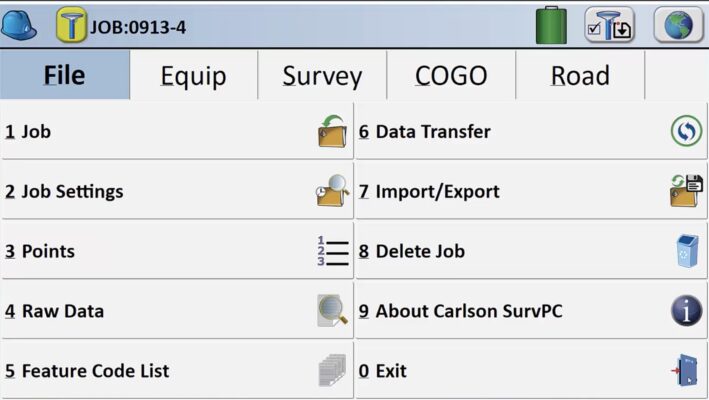Click the JOB:0913-4 title label
The height and width of the screenshot is (400, 709).
(138, 28)
